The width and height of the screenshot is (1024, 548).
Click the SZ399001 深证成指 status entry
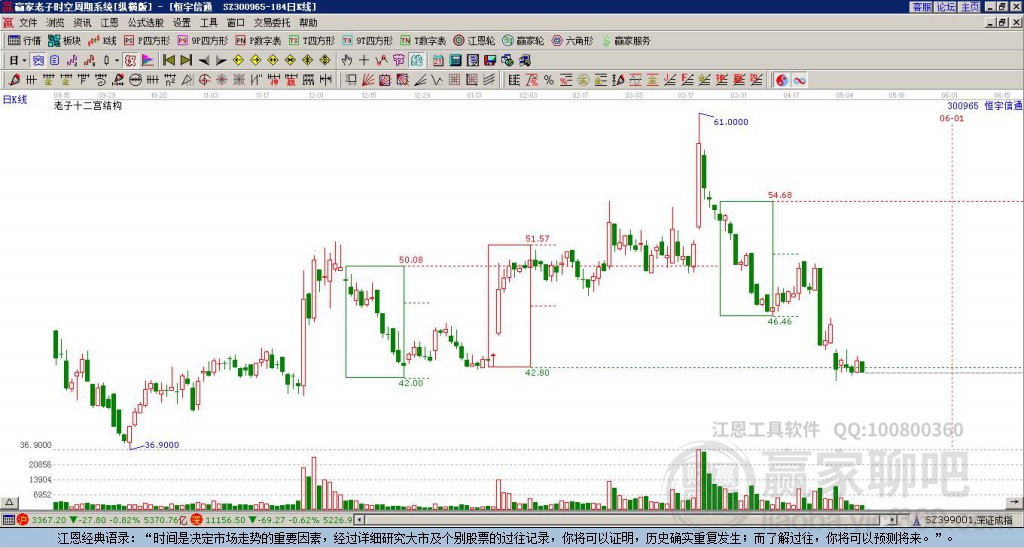pyautogui.click(x=969, y=521)
